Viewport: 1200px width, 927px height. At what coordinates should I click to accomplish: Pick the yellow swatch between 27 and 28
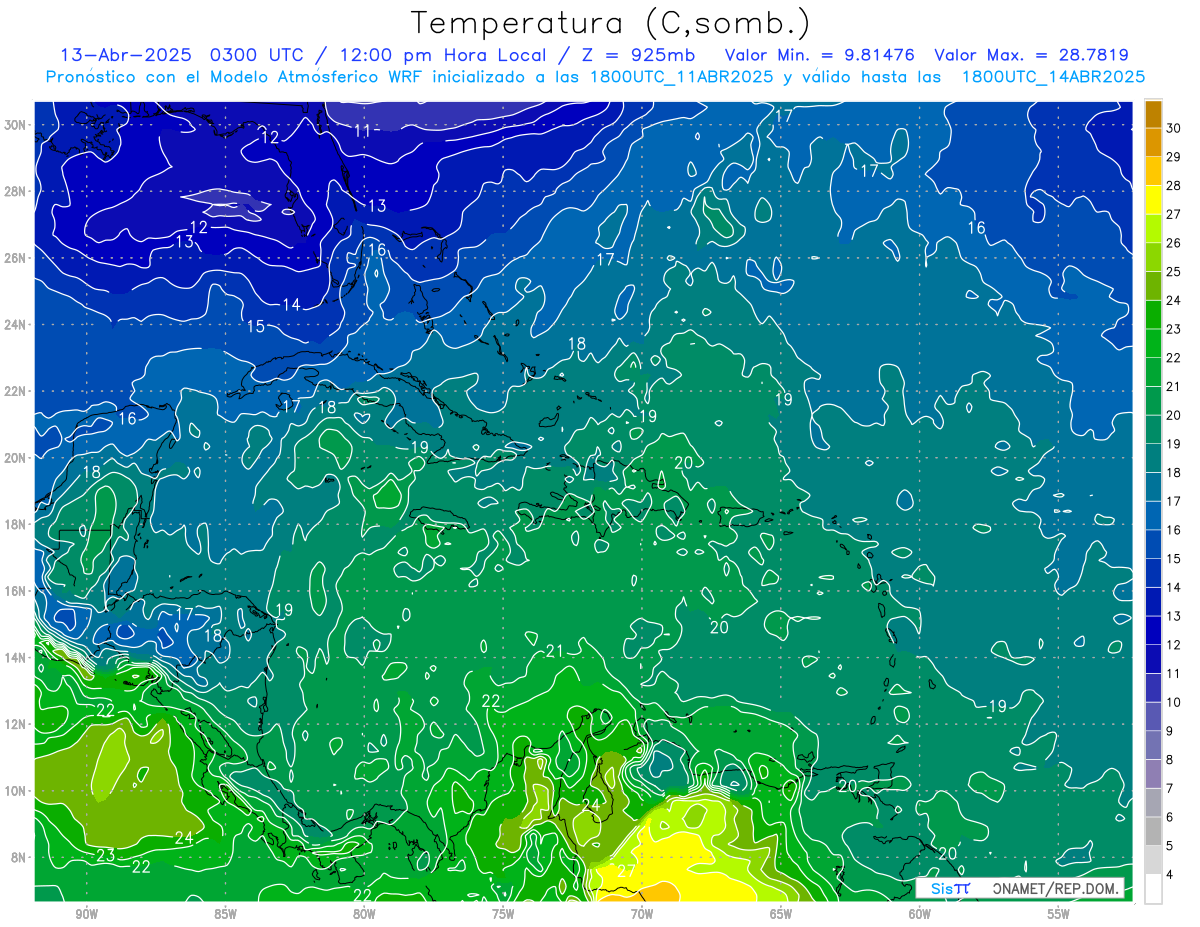pyautogui.click(x=1153, y=200)
